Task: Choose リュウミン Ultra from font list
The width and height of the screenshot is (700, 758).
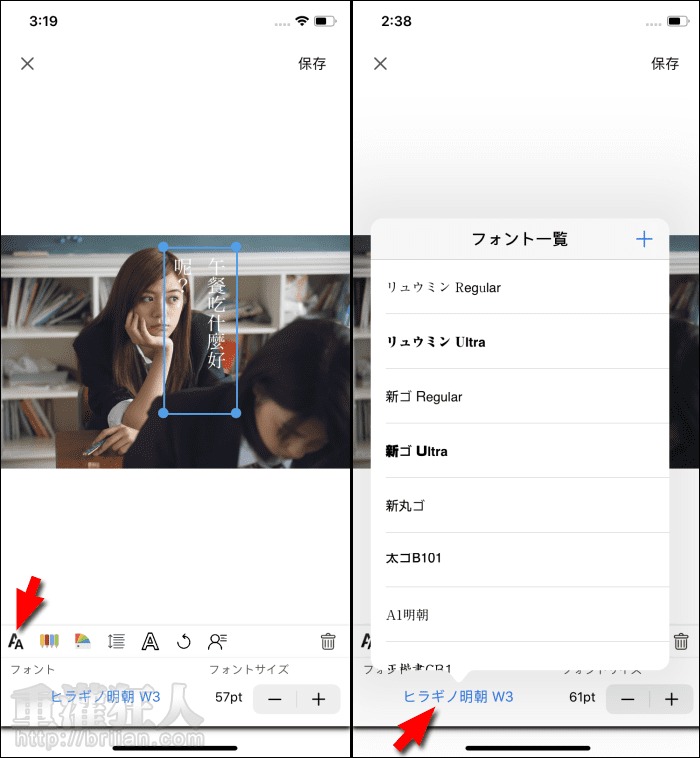Action: (436, 342)
